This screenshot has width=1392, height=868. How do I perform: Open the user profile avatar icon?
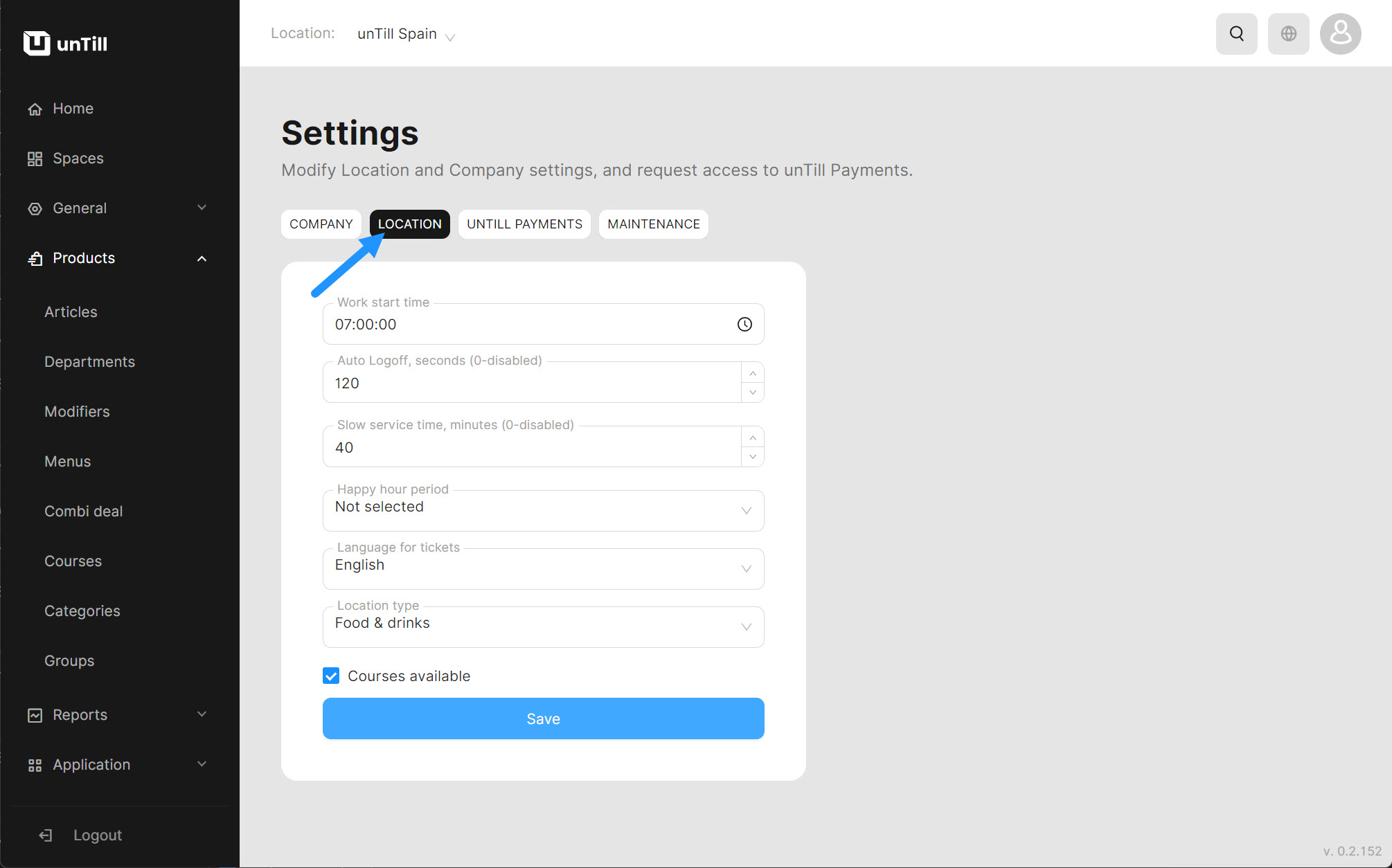pyautogui.click(x=1340, y=33)
